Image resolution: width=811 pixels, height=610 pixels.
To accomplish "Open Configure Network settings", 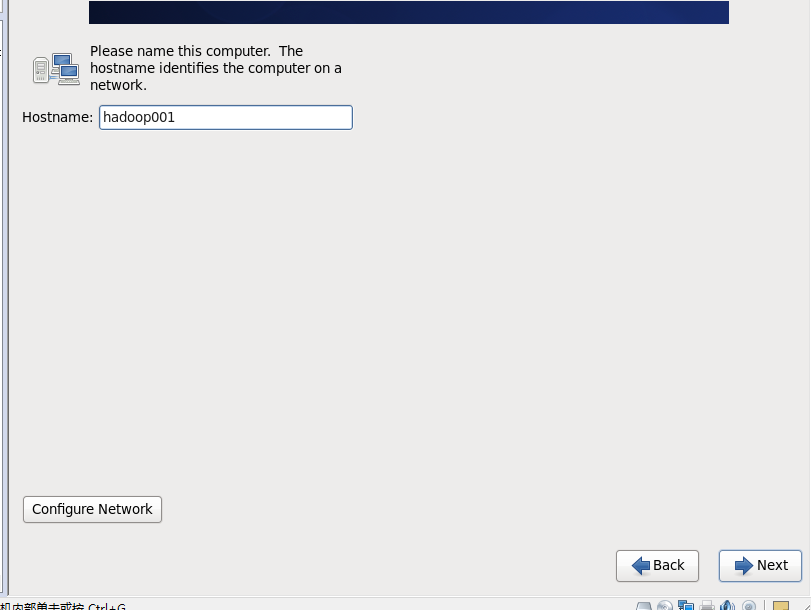I will [x=92, y=509].
